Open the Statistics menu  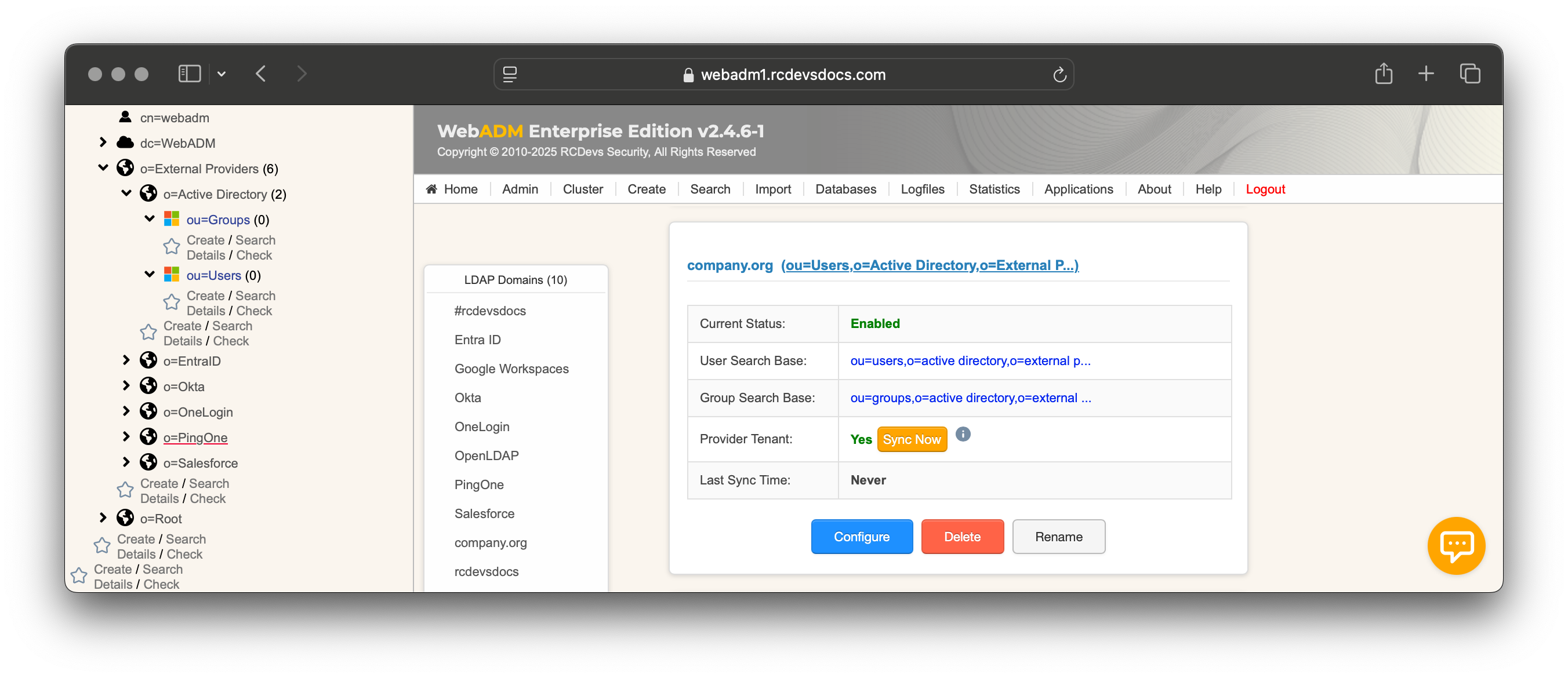pyautogui.click(x=994, y=189)
